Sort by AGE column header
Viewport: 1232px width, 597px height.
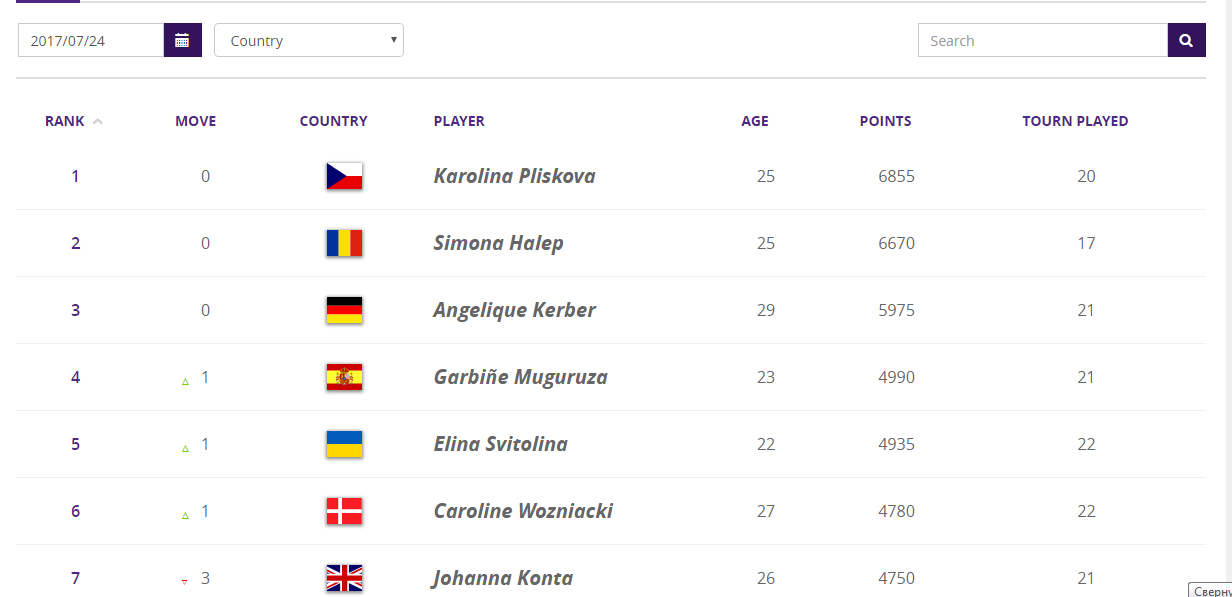755,121
